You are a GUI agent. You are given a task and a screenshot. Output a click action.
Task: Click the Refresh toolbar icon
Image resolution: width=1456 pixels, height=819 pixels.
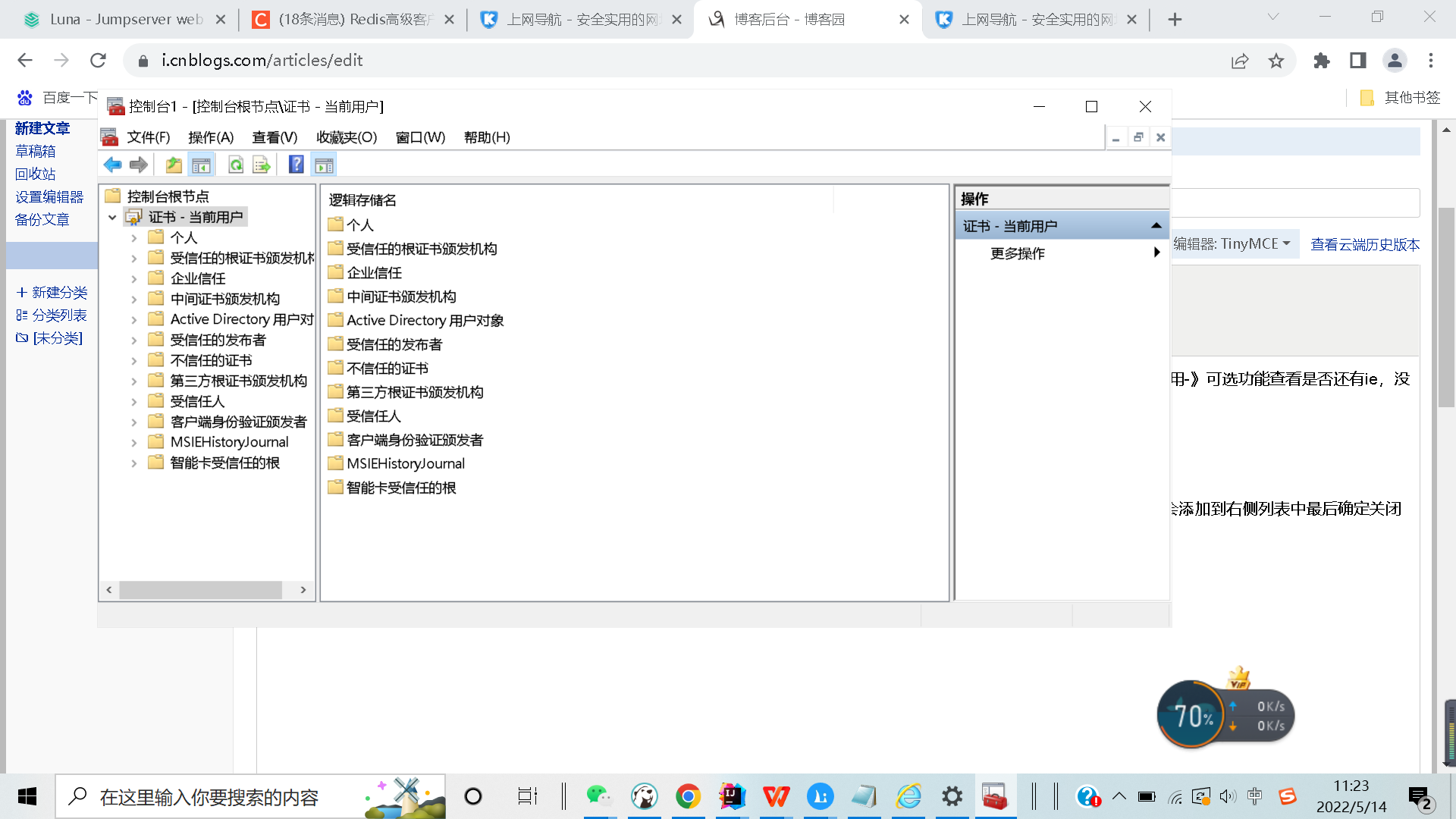pos(236,165)
